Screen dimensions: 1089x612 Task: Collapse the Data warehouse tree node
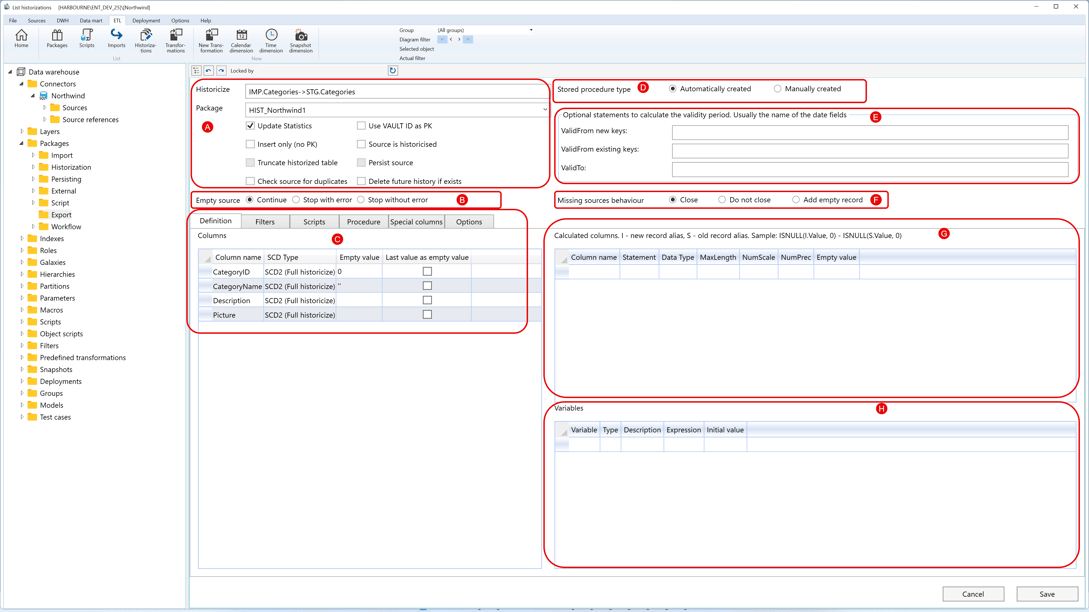pyautogui.click(x=10, y=72)
